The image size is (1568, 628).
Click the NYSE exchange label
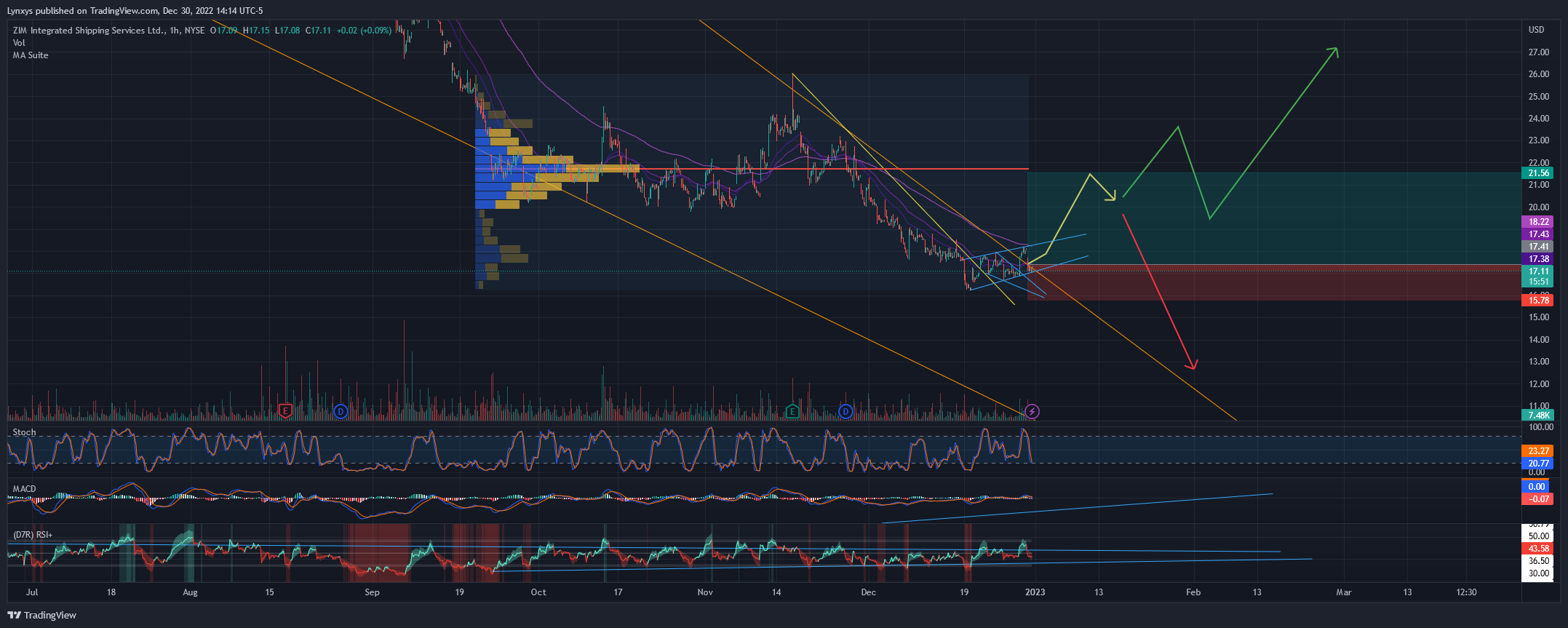194,31
